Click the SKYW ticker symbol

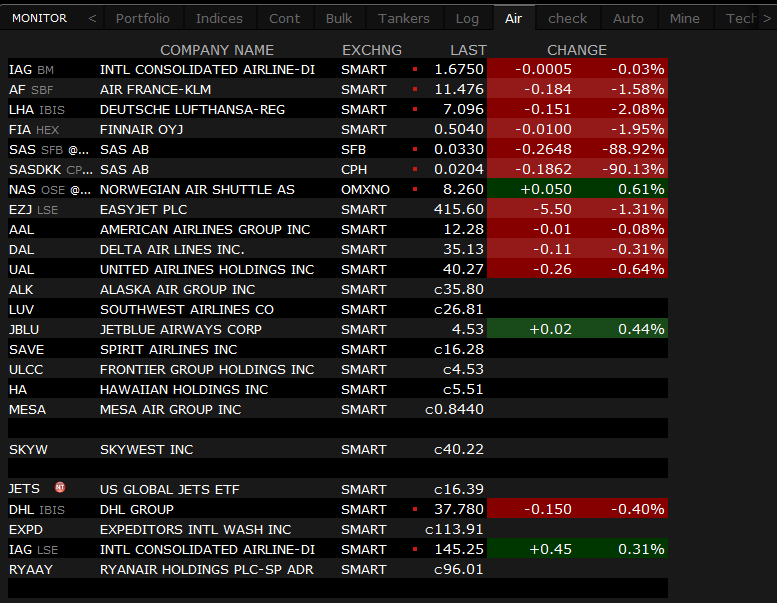[x=28, y=449]
